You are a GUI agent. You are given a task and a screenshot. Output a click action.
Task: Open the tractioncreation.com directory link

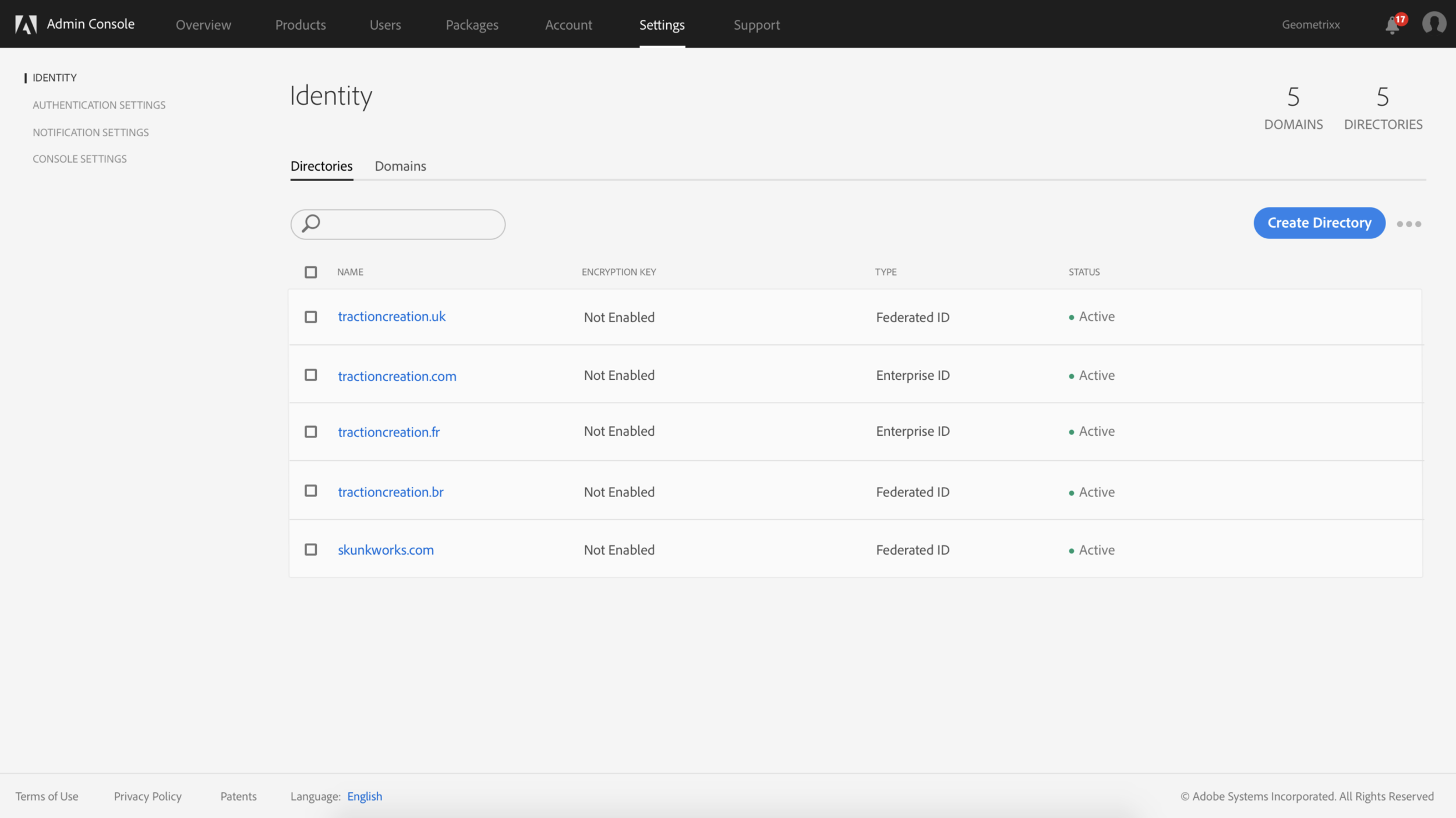click(x=397, y=376)
